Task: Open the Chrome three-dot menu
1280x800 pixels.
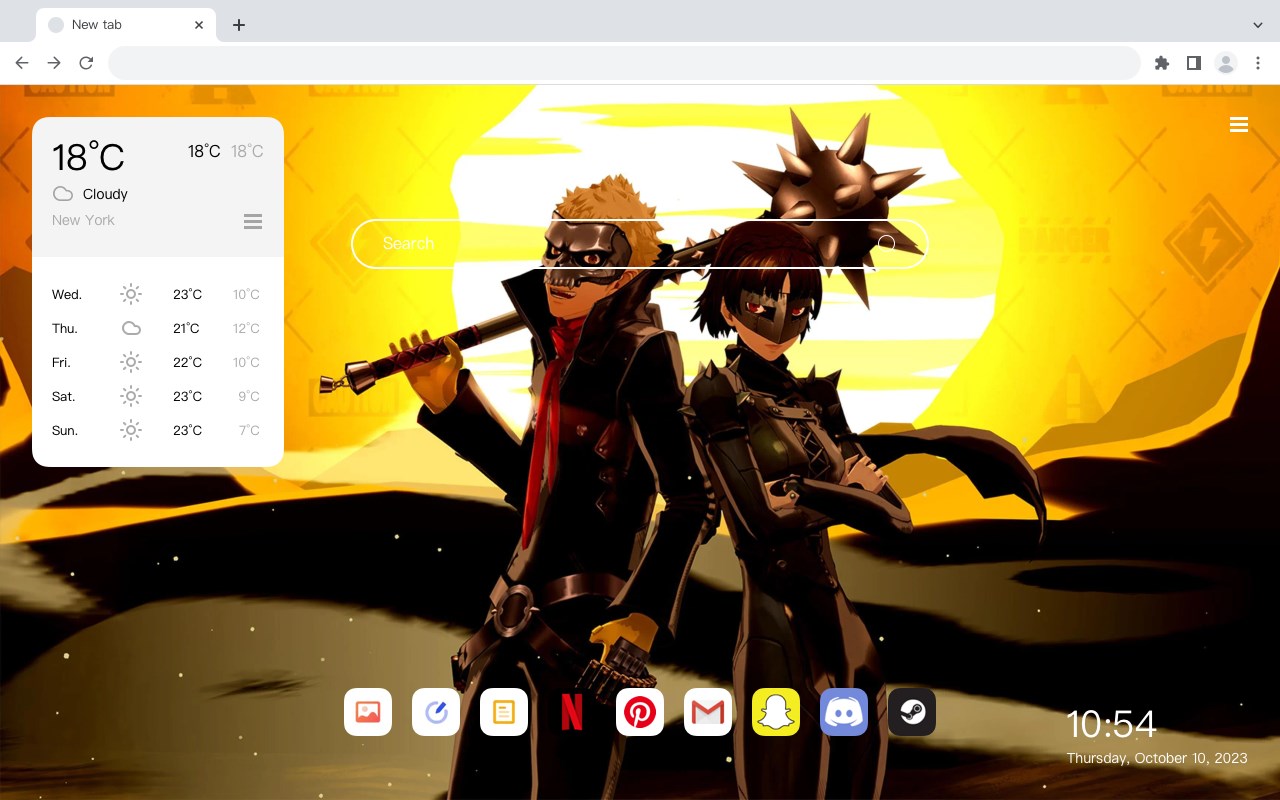Action: (x=1258, y=63)
